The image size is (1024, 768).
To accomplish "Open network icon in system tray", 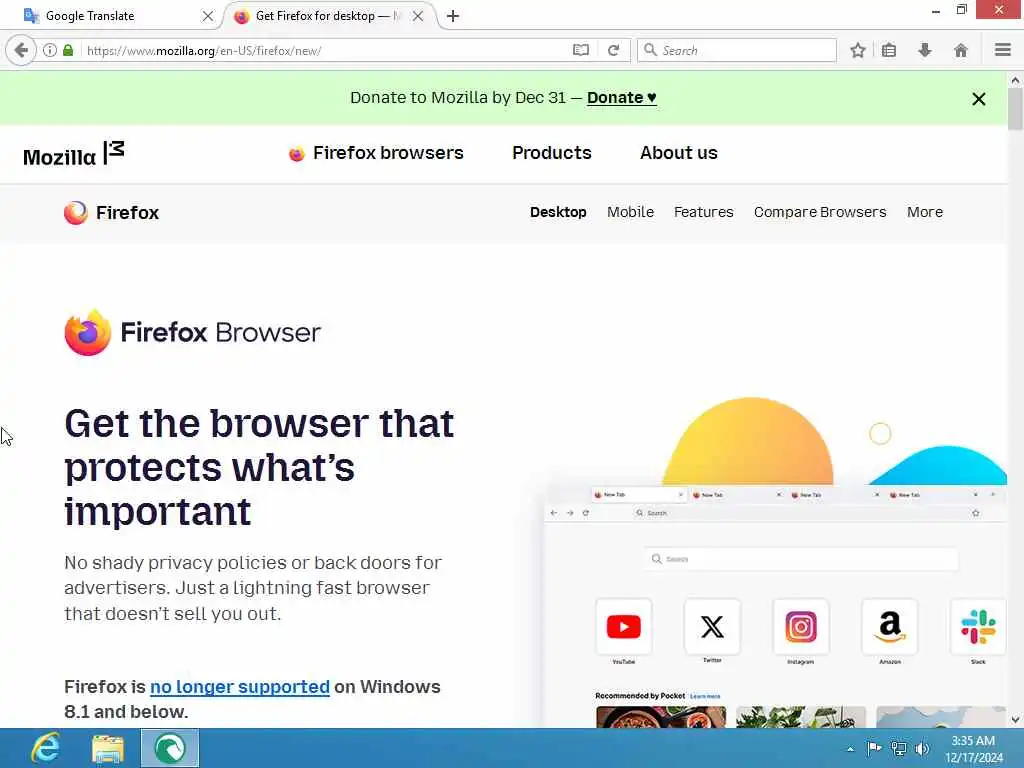I will [899, 748].
